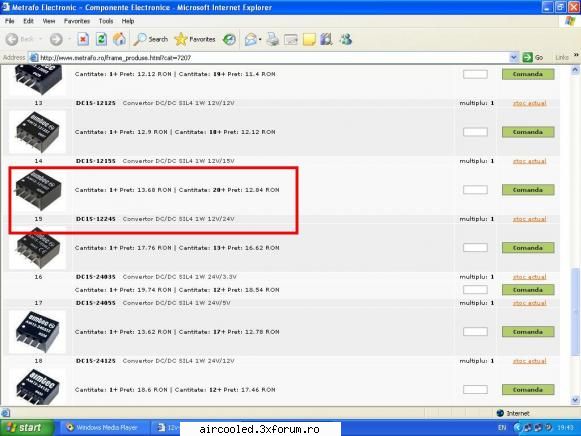Open the Search toolbar button
The width and height of the screenshot is (581, 436).
151,39
